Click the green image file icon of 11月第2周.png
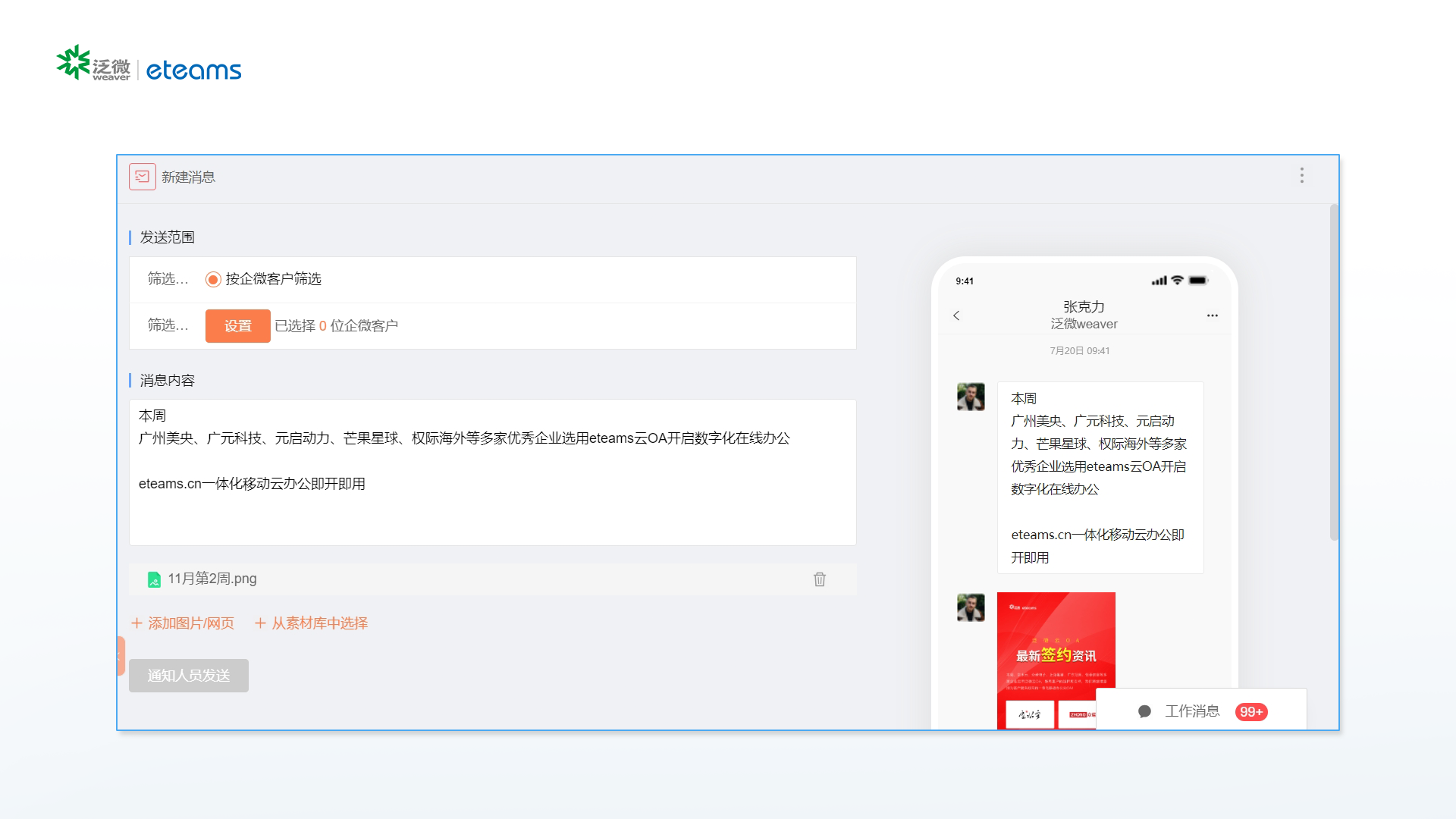 point(154,579)
